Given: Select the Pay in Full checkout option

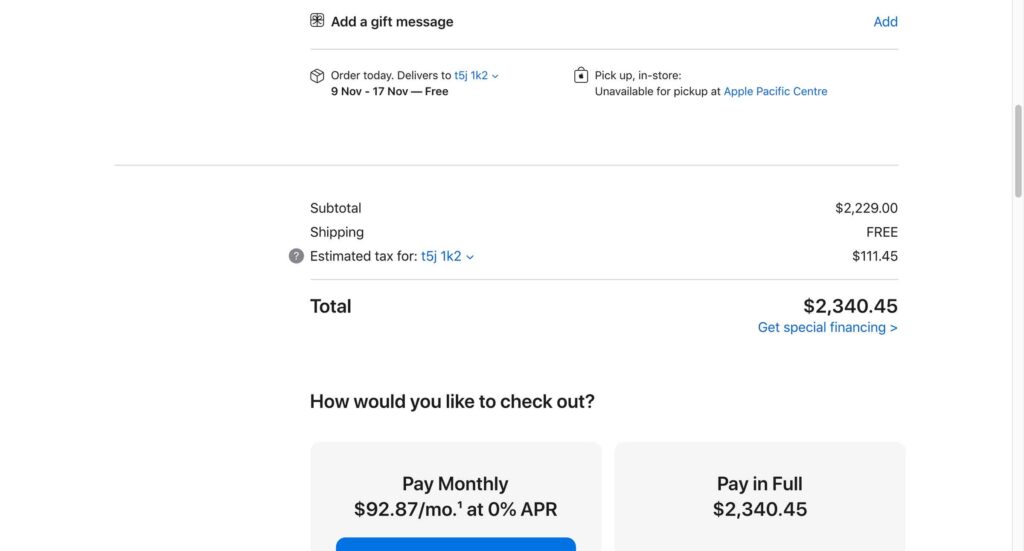Looking at the screenshot, I should coord(759,497).
